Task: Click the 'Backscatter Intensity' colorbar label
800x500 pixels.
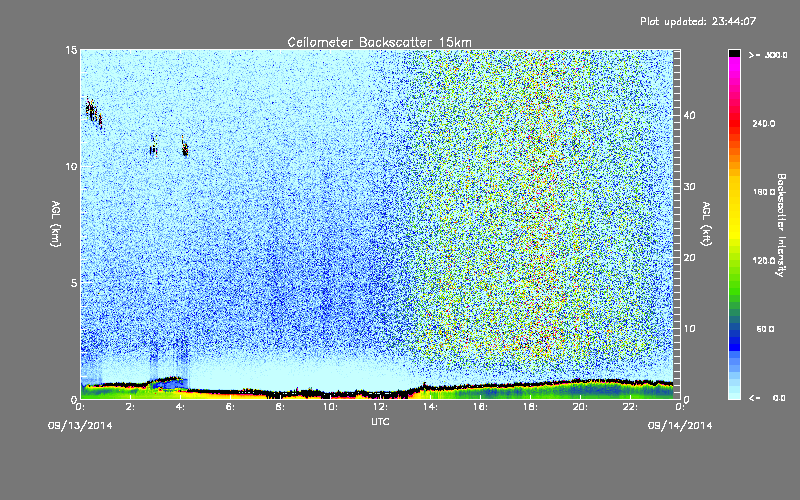Action: tap(781, 225)
